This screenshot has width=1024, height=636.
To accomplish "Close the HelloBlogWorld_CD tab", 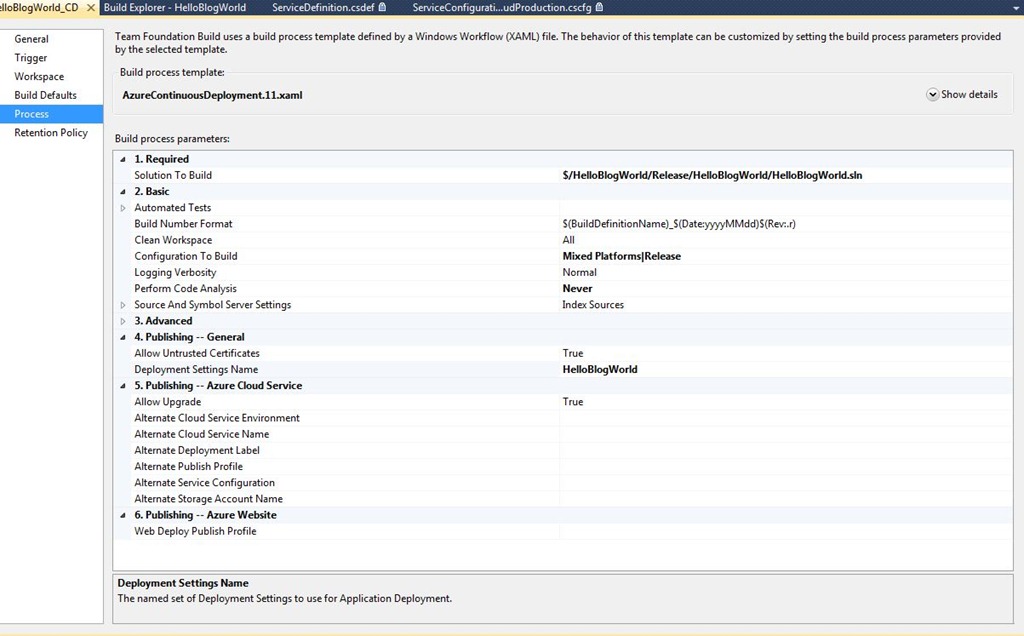I will point(91,8).
